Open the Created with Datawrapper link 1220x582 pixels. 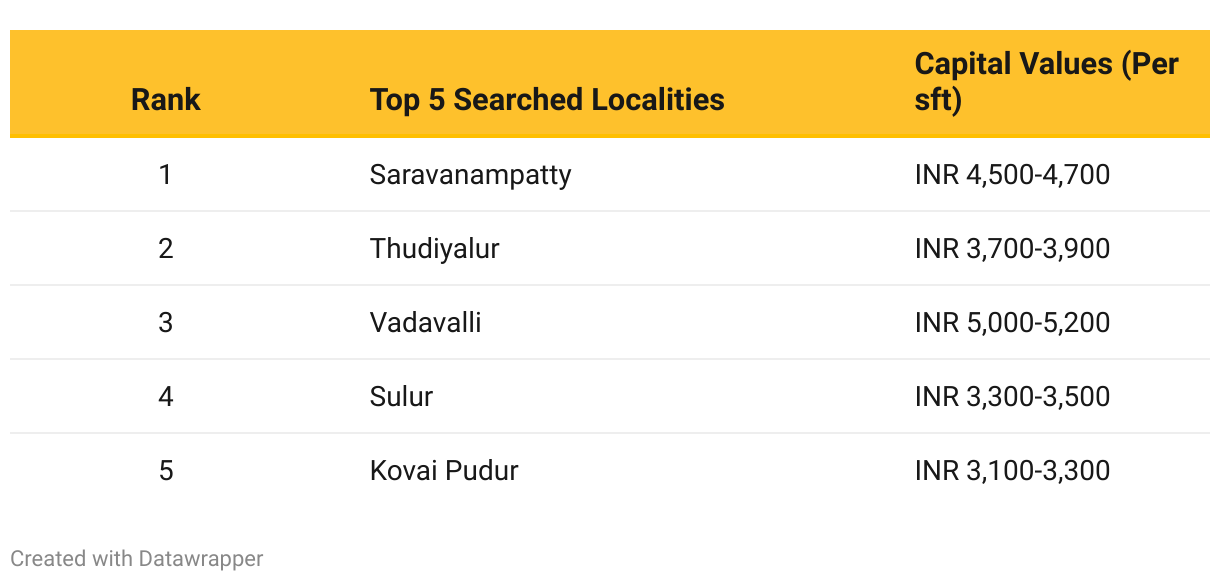click(x=137, y=558)
